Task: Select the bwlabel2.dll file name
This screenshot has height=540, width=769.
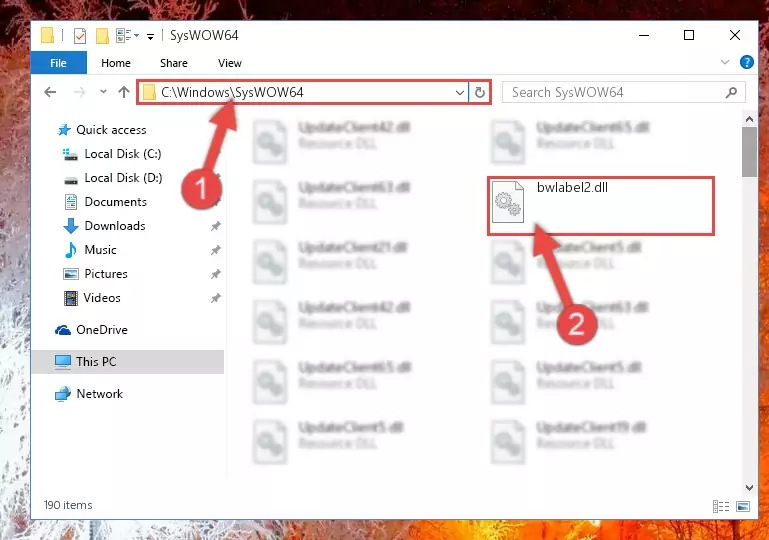Action: click(572, 187)
